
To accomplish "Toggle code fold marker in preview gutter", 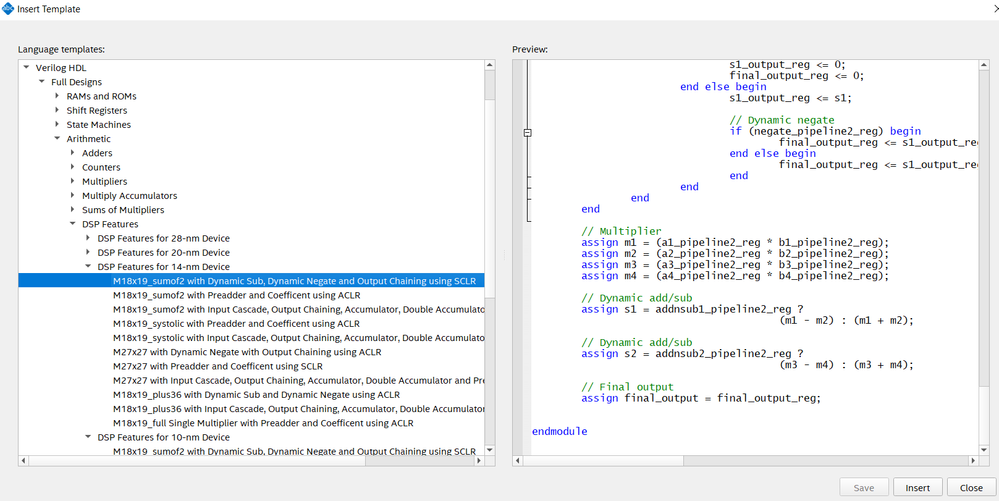I will pyautogui.click(x=527, y=132).
